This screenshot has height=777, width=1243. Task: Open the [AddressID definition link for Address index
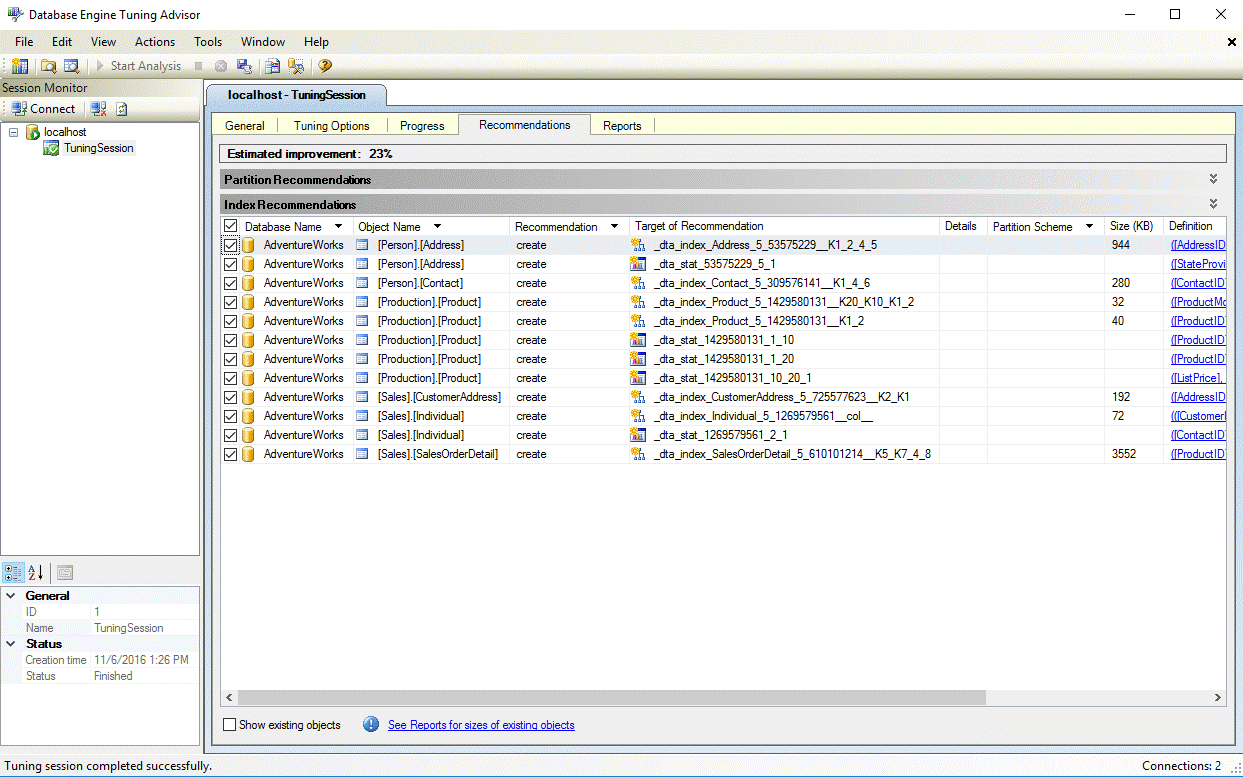click(1197, 244)
